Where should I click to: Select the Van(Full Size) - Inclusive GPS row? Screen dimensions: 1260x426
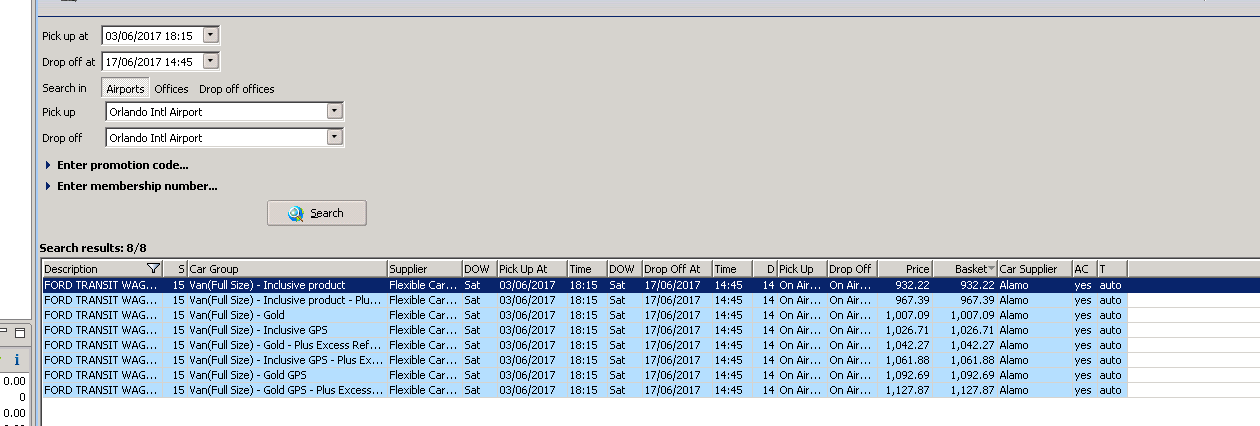pos(584,330)
